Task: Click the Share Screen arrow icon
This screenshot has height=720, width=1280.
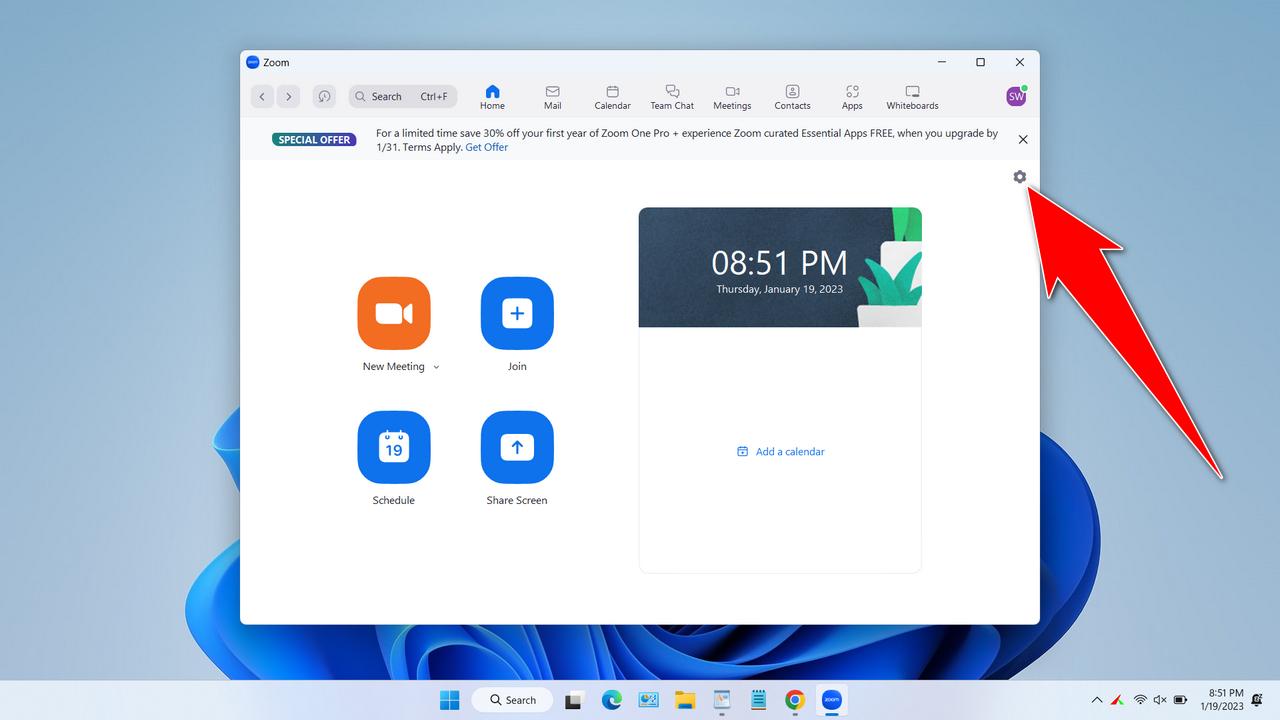Action: [x=517, y=447]
